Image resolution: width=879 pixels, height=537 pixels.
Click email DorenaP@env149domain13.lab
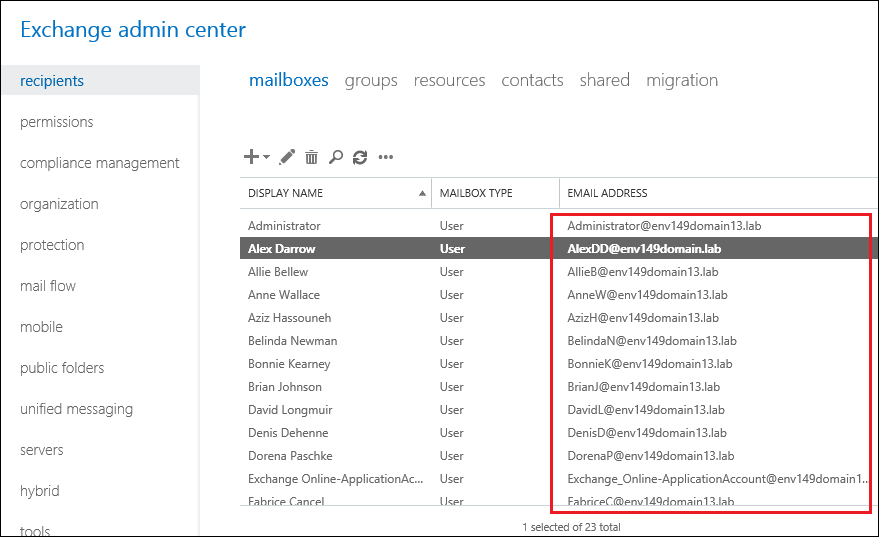pyautogui.click(x=651, y=455)
